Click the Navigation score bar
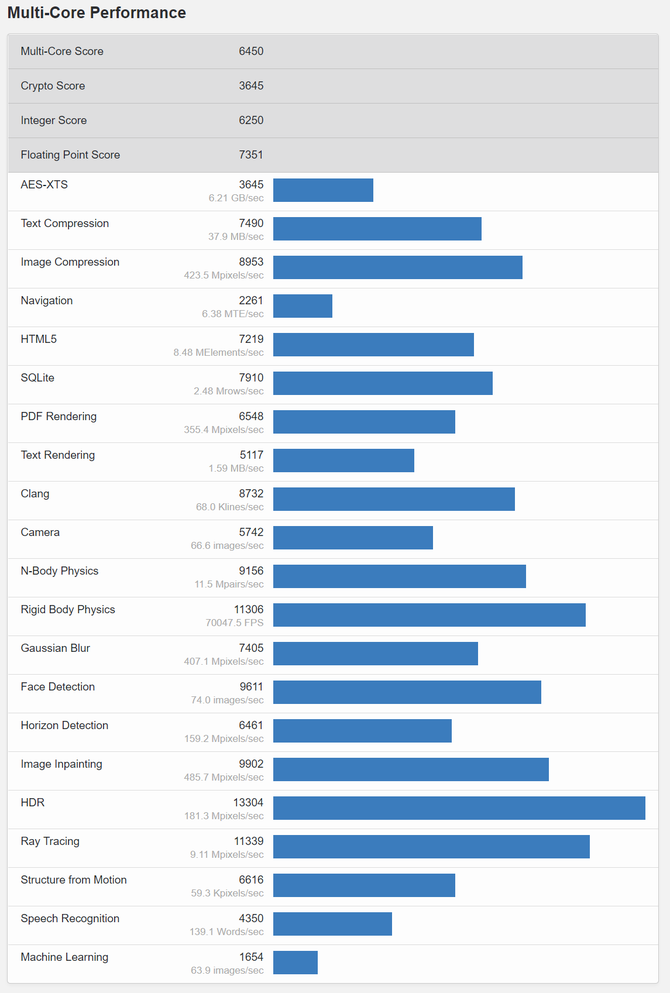Image resolution: width=670 pixels, height=993 pixels. (x=303, y=306)
